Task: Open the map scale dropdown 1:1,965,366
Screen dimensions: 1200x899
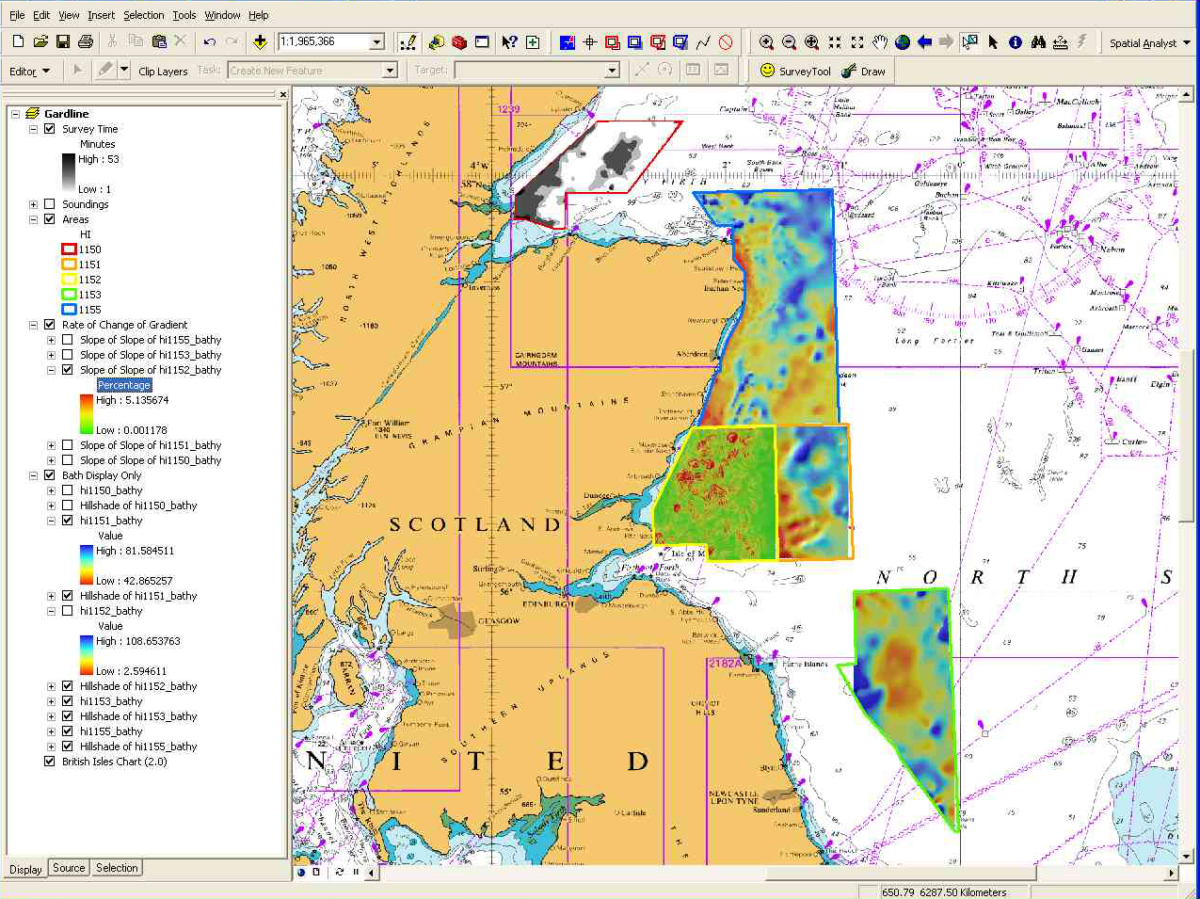Action: point(376,42)
